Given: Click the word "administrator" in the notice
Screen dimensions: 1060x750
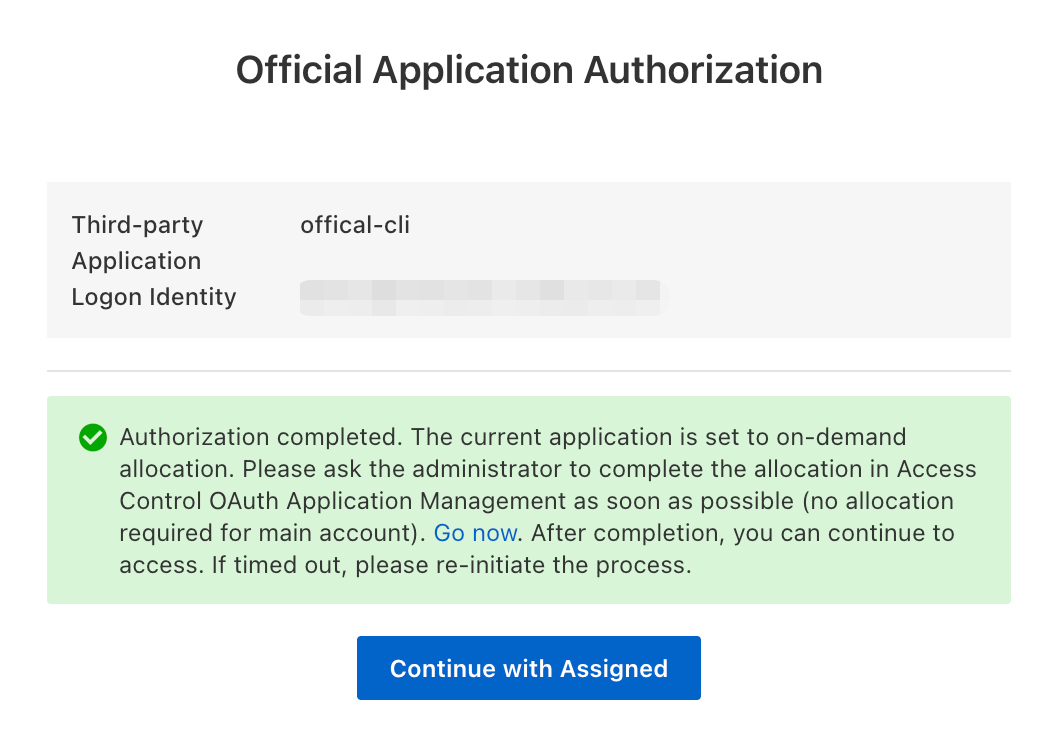Looking at the screenshot, I should coord(467,469).
